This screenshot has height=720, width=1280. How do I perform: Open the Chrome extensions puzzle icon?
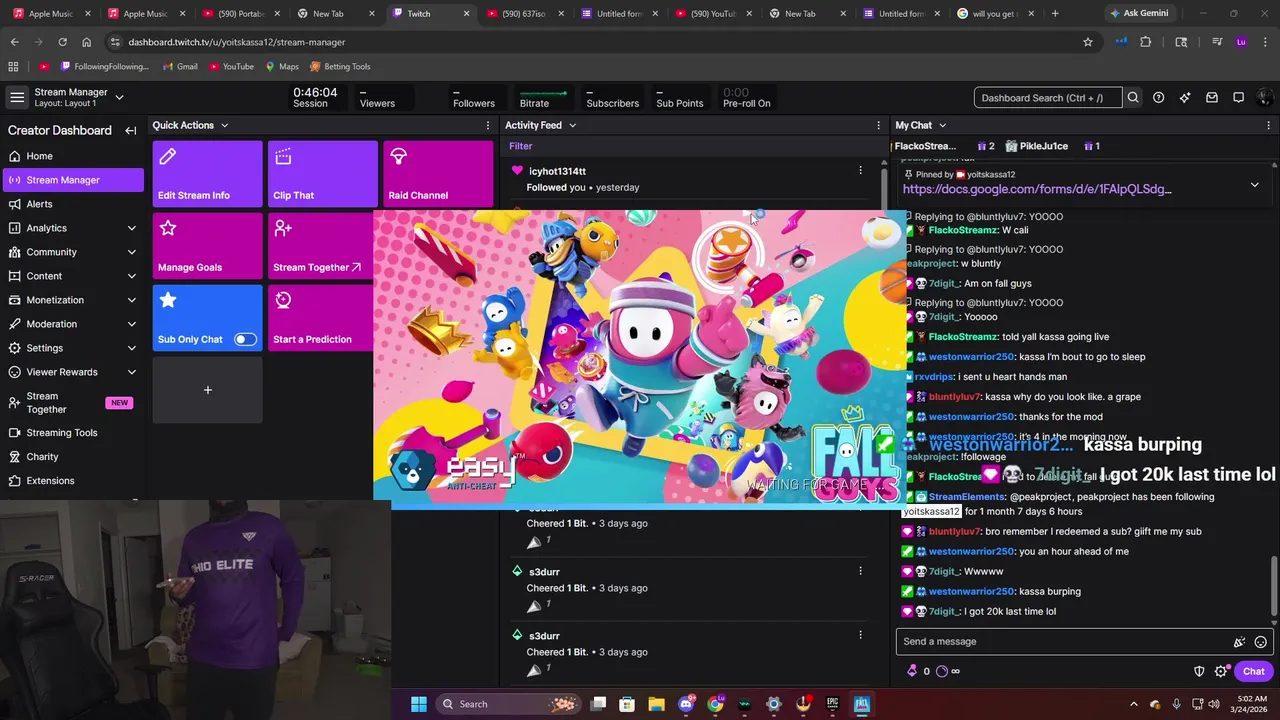click(1146, 42)
